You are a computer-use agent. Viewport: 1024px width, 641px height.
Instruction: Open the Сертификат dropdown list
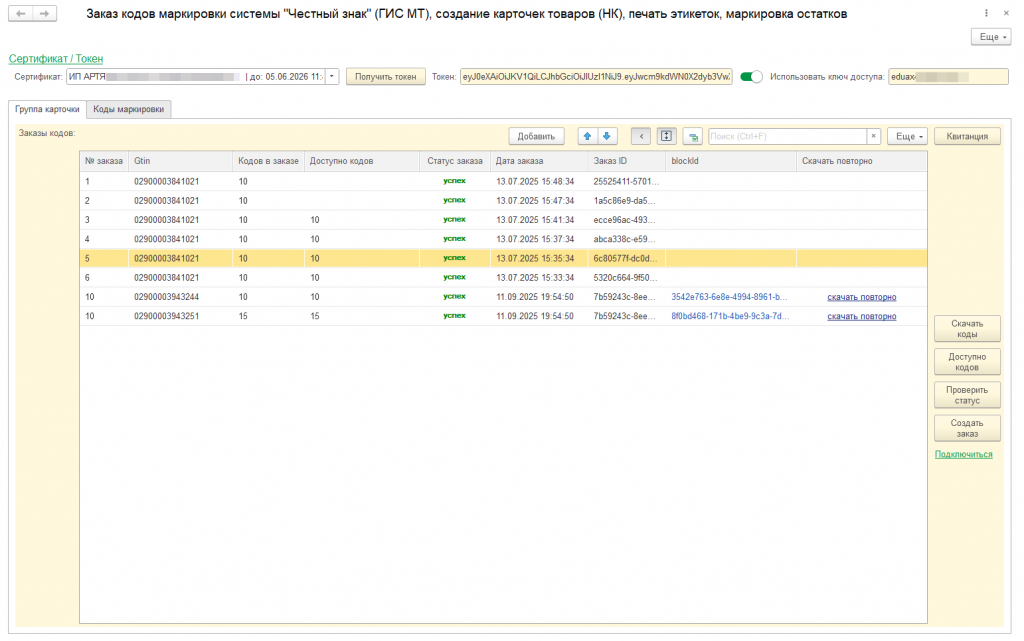coord(333,76)
